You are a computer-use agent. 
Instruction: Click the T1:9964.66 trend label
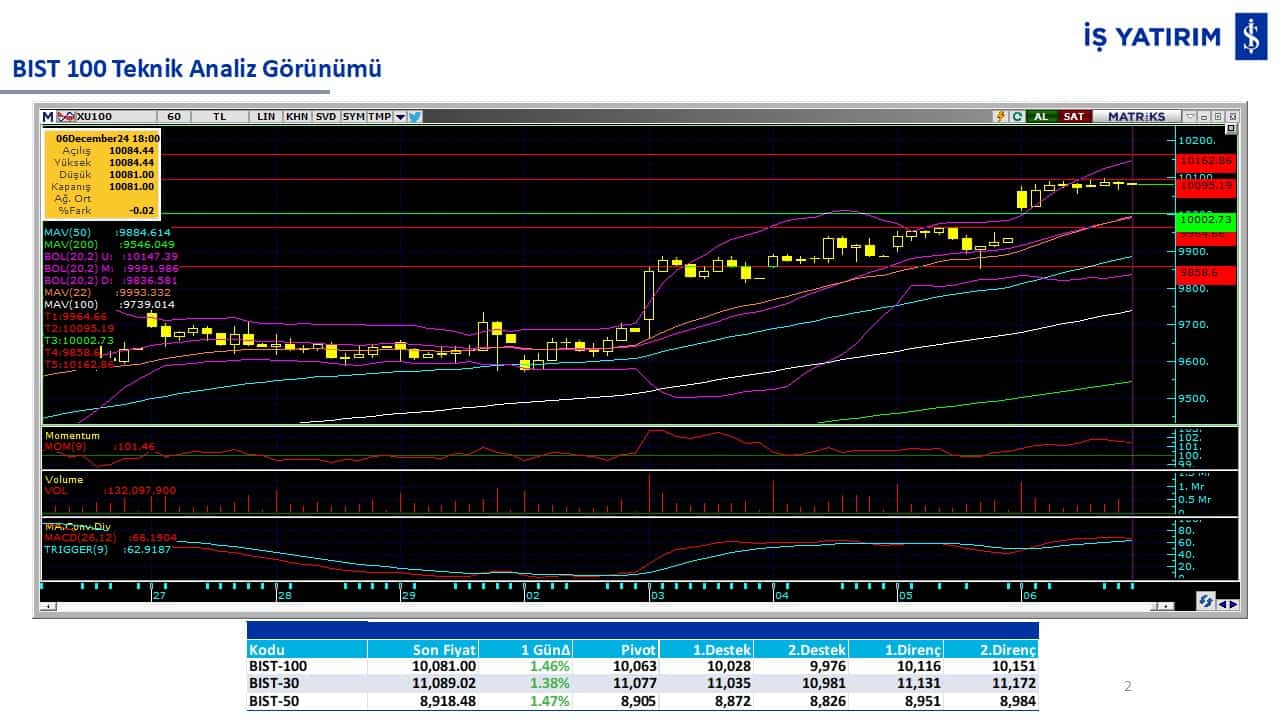pyautogui.click(x=76, y=316)
